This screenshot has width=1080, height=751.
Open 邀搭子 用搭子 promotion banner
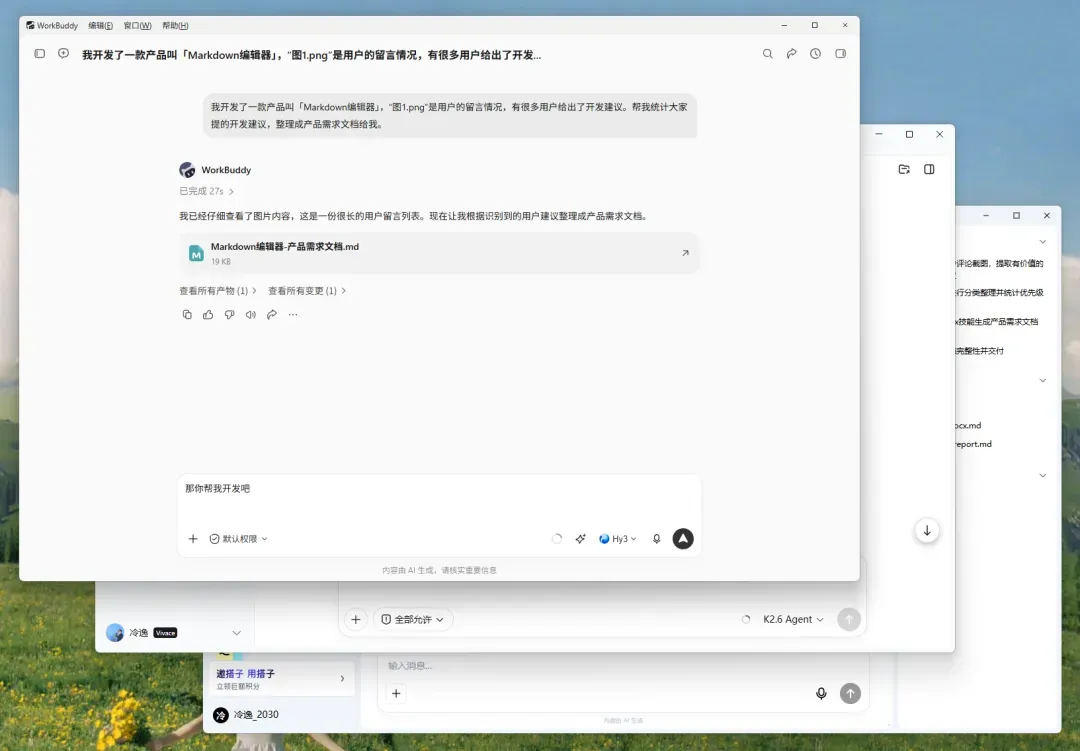pyautogui.click(x=283, y=678)
